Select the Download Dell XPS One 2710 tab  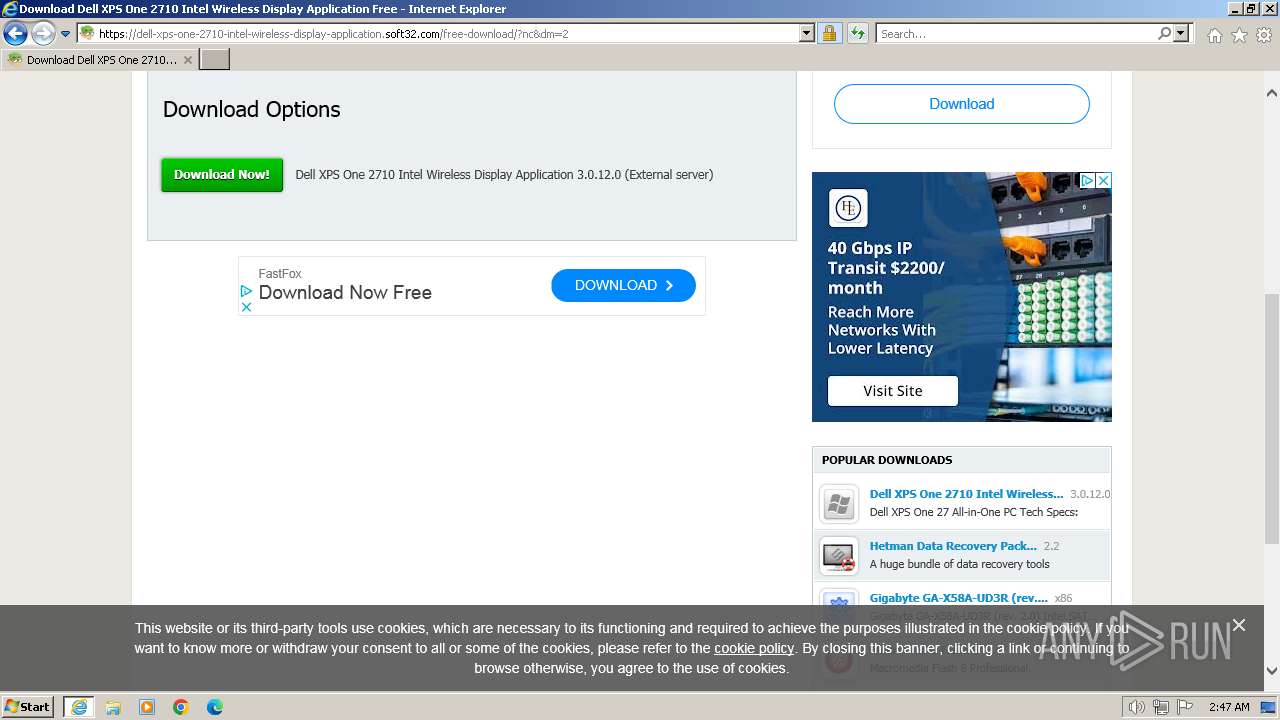(x=101, y=60)
